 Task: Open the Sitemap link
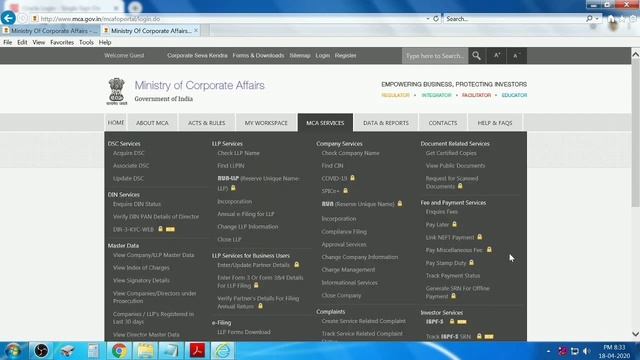[300, 56]
